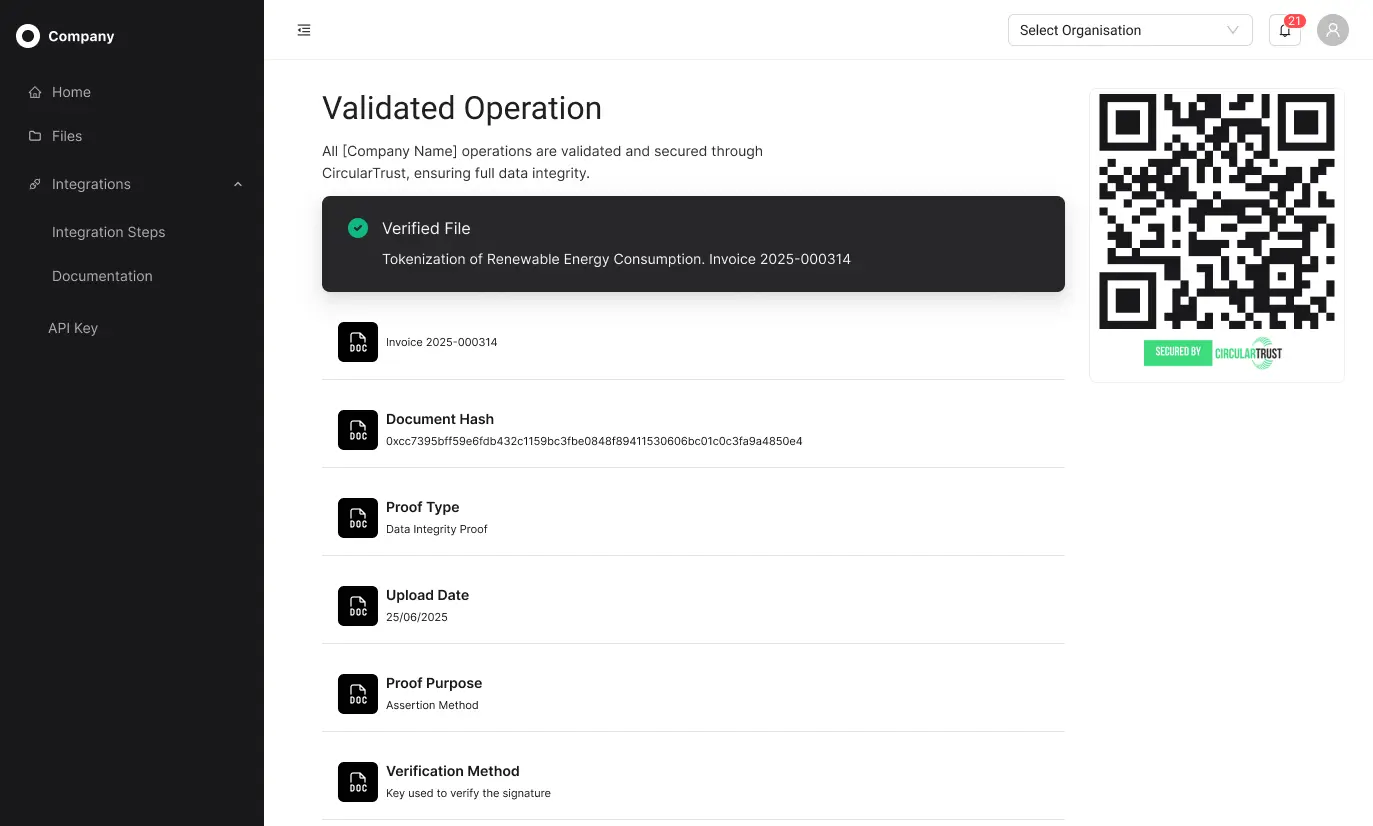Open the API Key page
Viewport: 1373px width, 826px height.
(x=73, y=328)
